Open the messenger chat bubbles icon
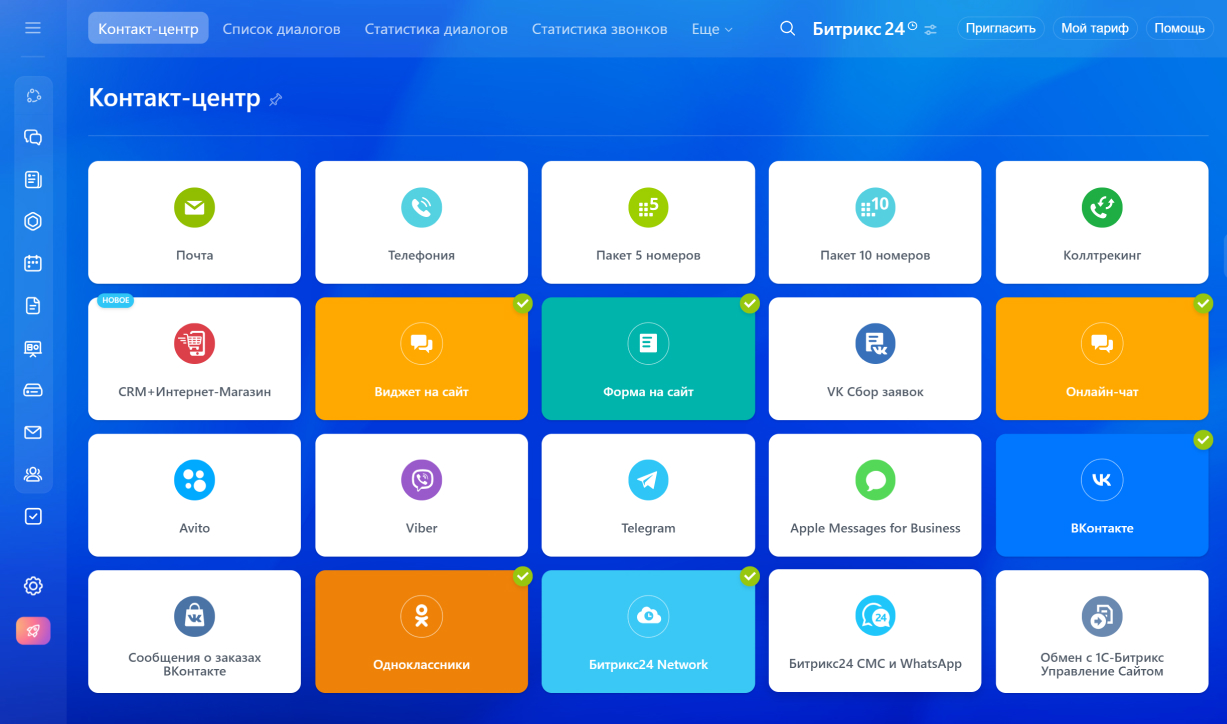1227x724 pixels. pyautogui.click(x=33, y=138)
